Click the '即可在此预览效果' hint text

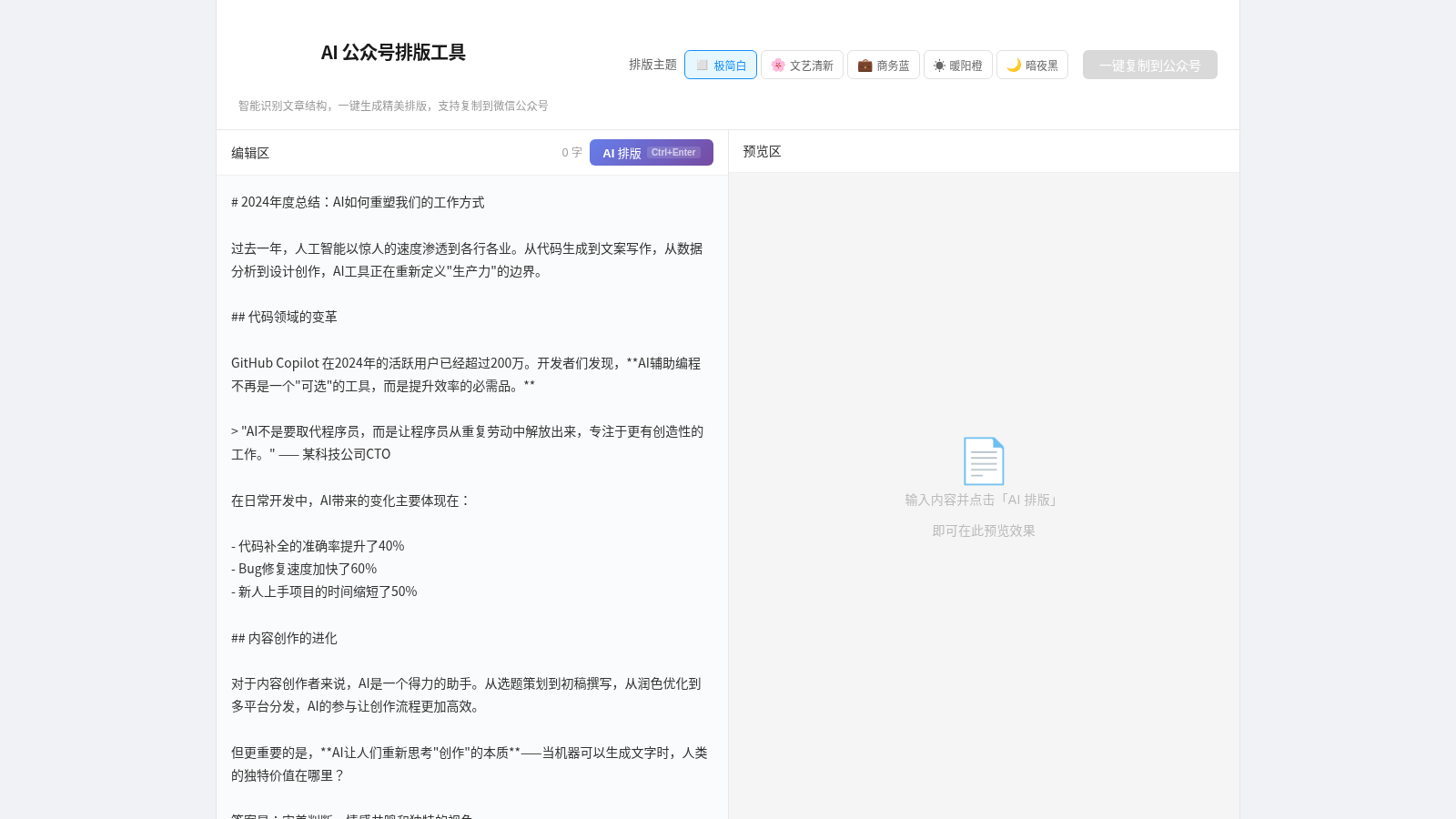pyautogui.click(x=984, y=531)
